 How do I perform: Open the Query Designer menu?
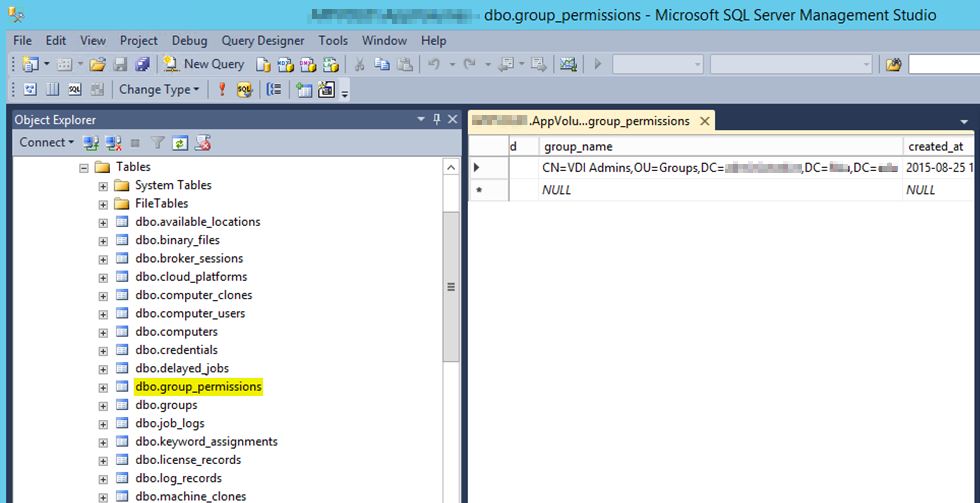click(x=264, y=40)
